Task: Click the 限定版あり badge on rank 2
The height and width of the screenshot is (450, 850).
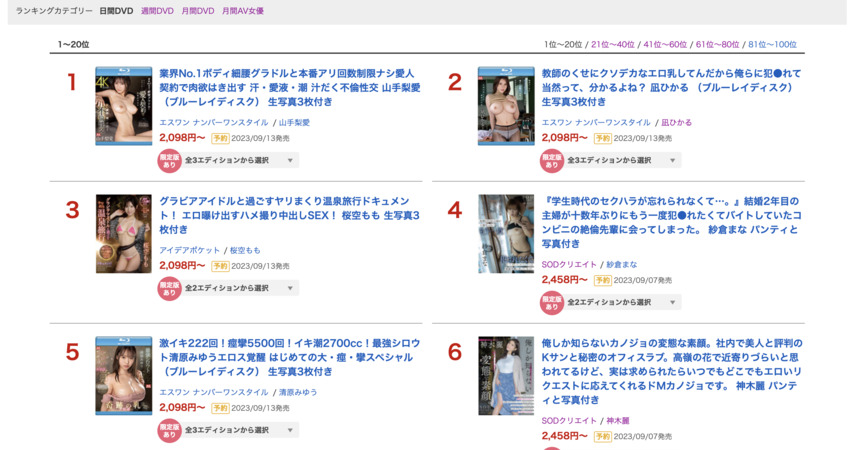Action: click(x=552, y=160)
